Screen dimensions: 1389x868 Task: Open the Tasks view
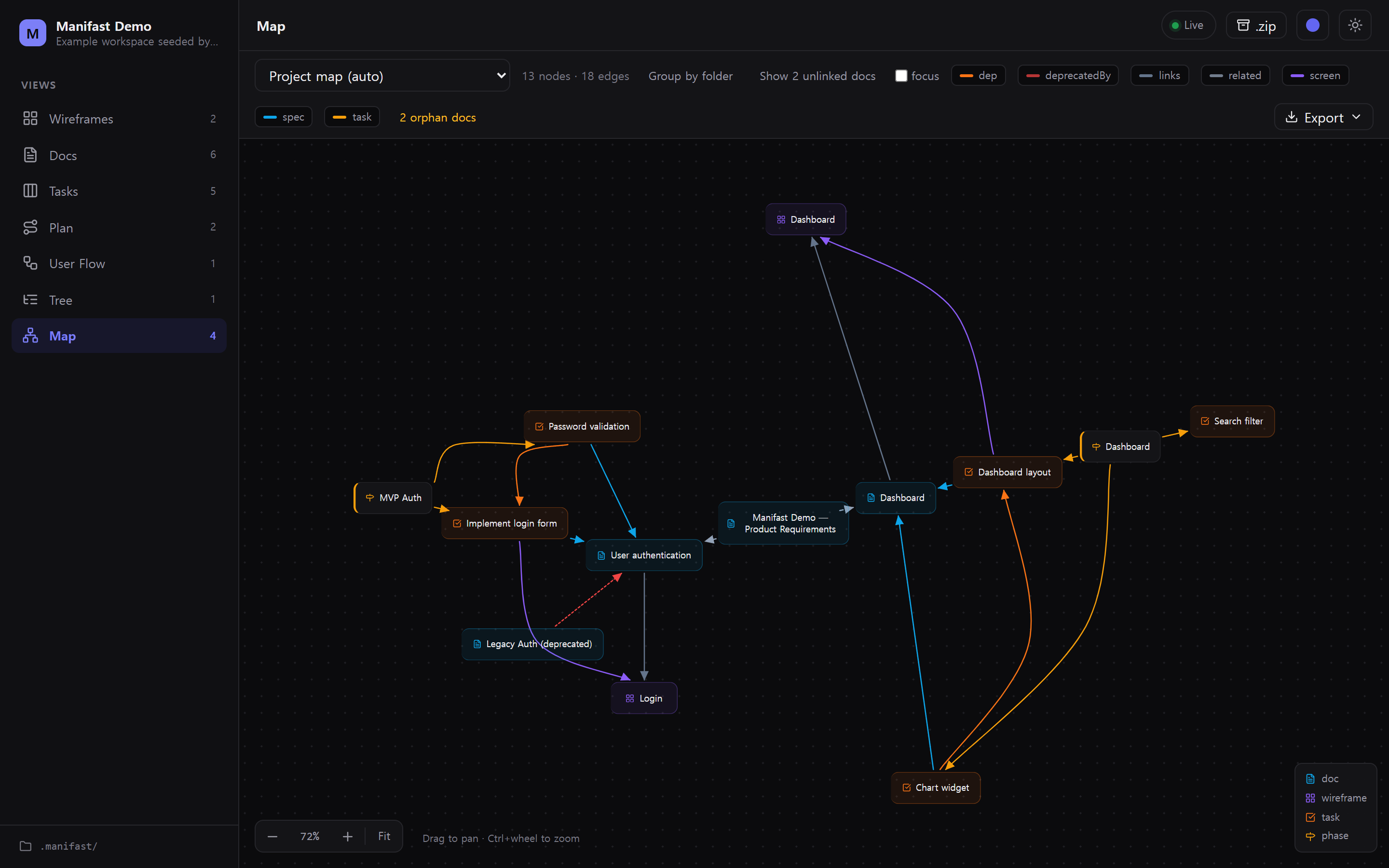click(x=119, y=191)
